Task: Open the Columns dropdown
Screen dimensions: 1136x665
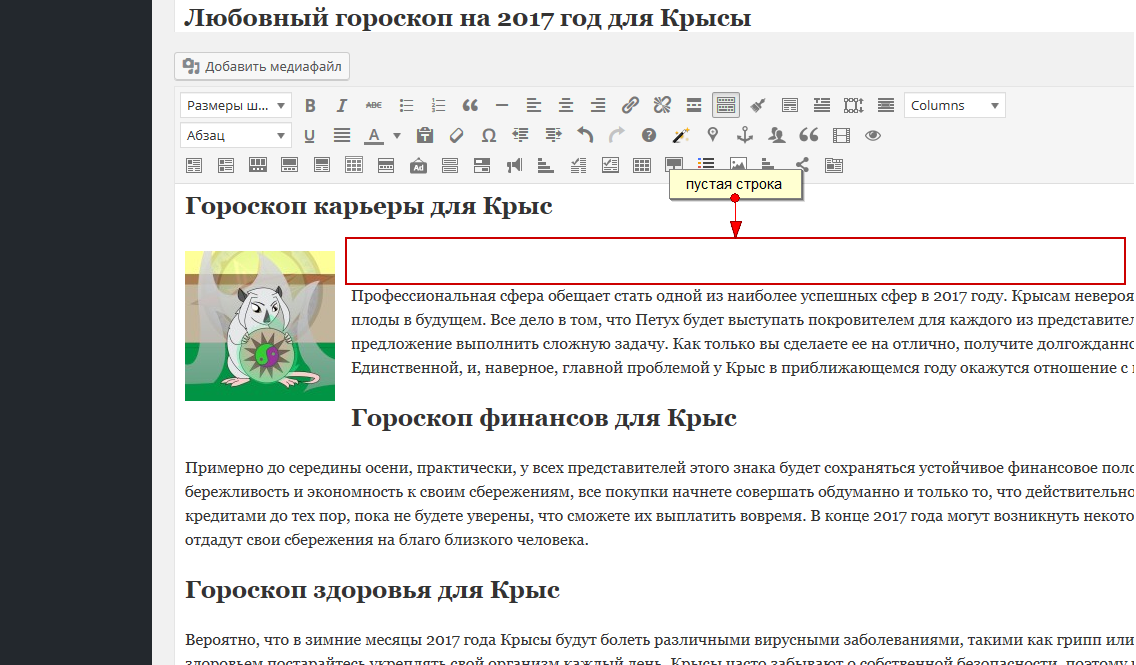Action: coord(954,105)
